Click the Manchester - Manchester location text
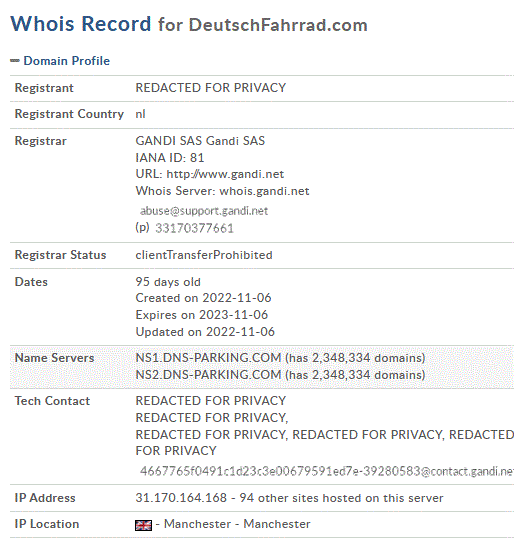This screenshot has width=514, height=543. (237, 524)
